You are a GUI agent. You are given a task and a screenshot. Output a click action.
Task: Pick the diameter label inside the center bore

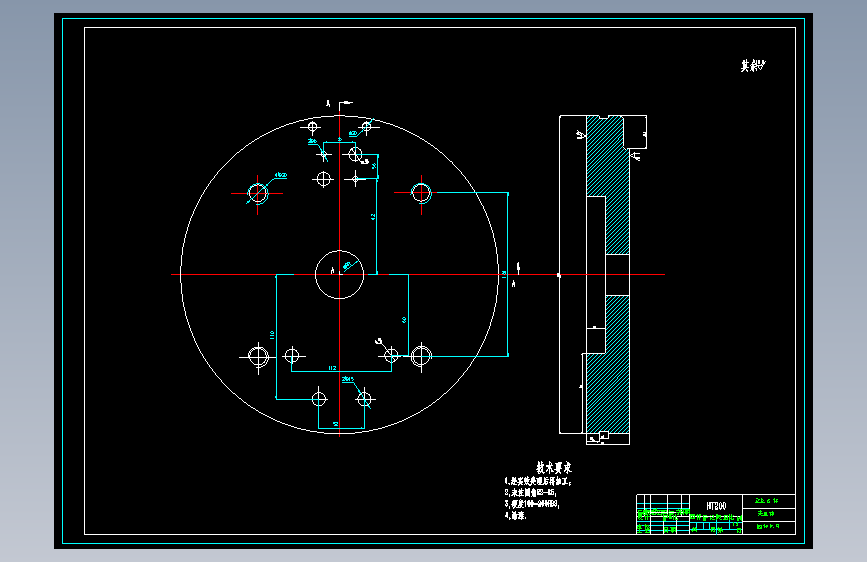tap(347, 266)
